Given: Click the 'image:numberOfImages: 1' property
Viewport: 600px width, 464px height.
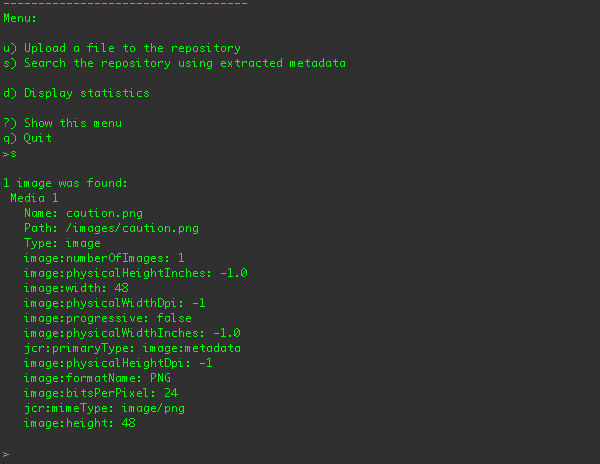Looking at the screenshot, I should click(x=105, y=258).
